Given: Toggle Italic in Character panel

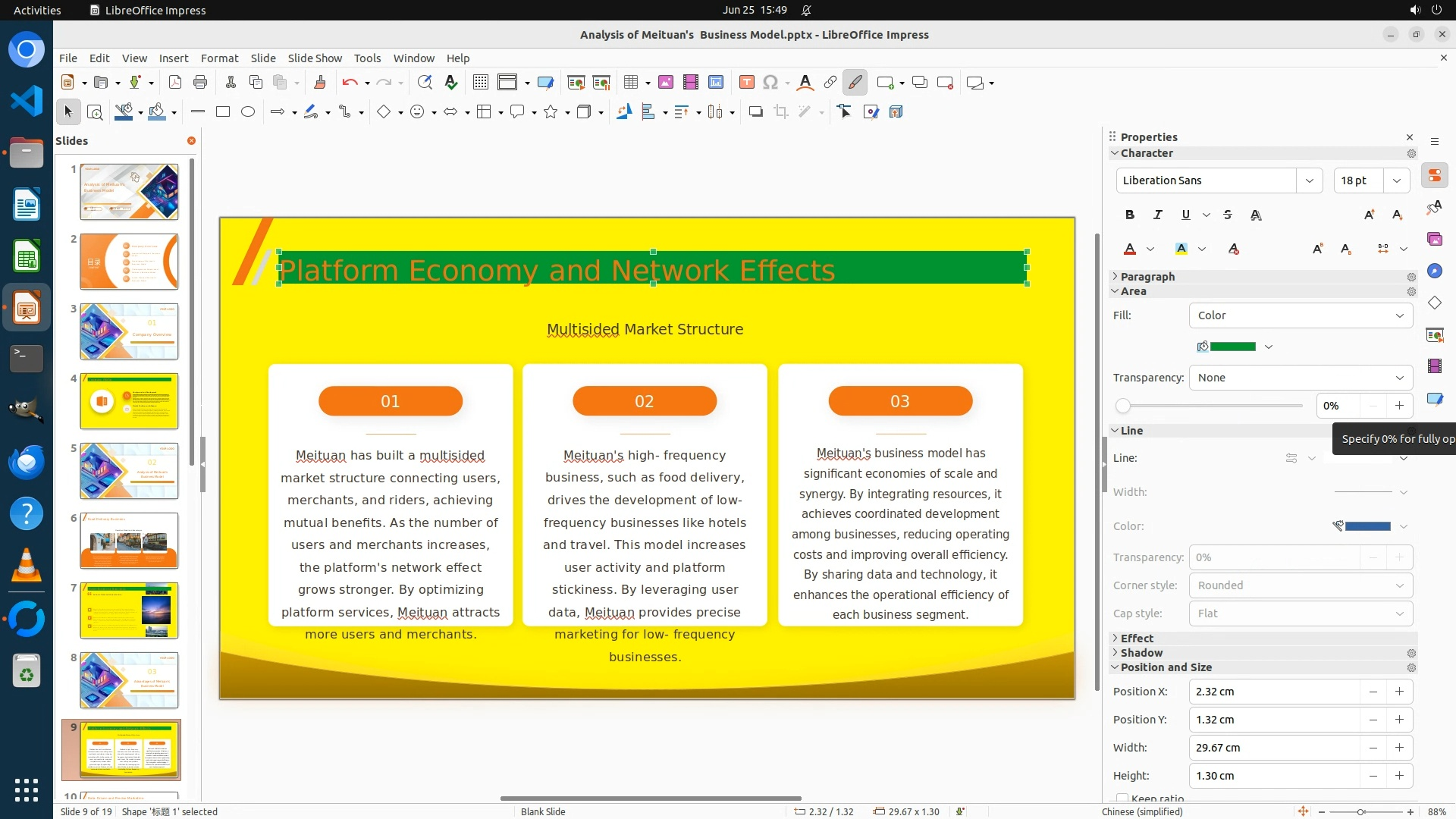Looking at the screenshot, I should point(1158,215).
